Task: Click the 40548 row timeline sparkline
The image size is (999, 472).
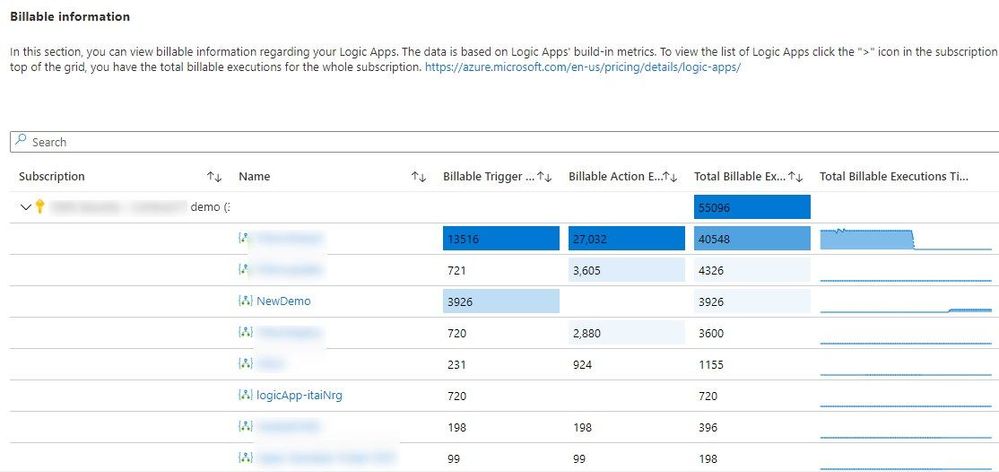Action: coord(906,239)
